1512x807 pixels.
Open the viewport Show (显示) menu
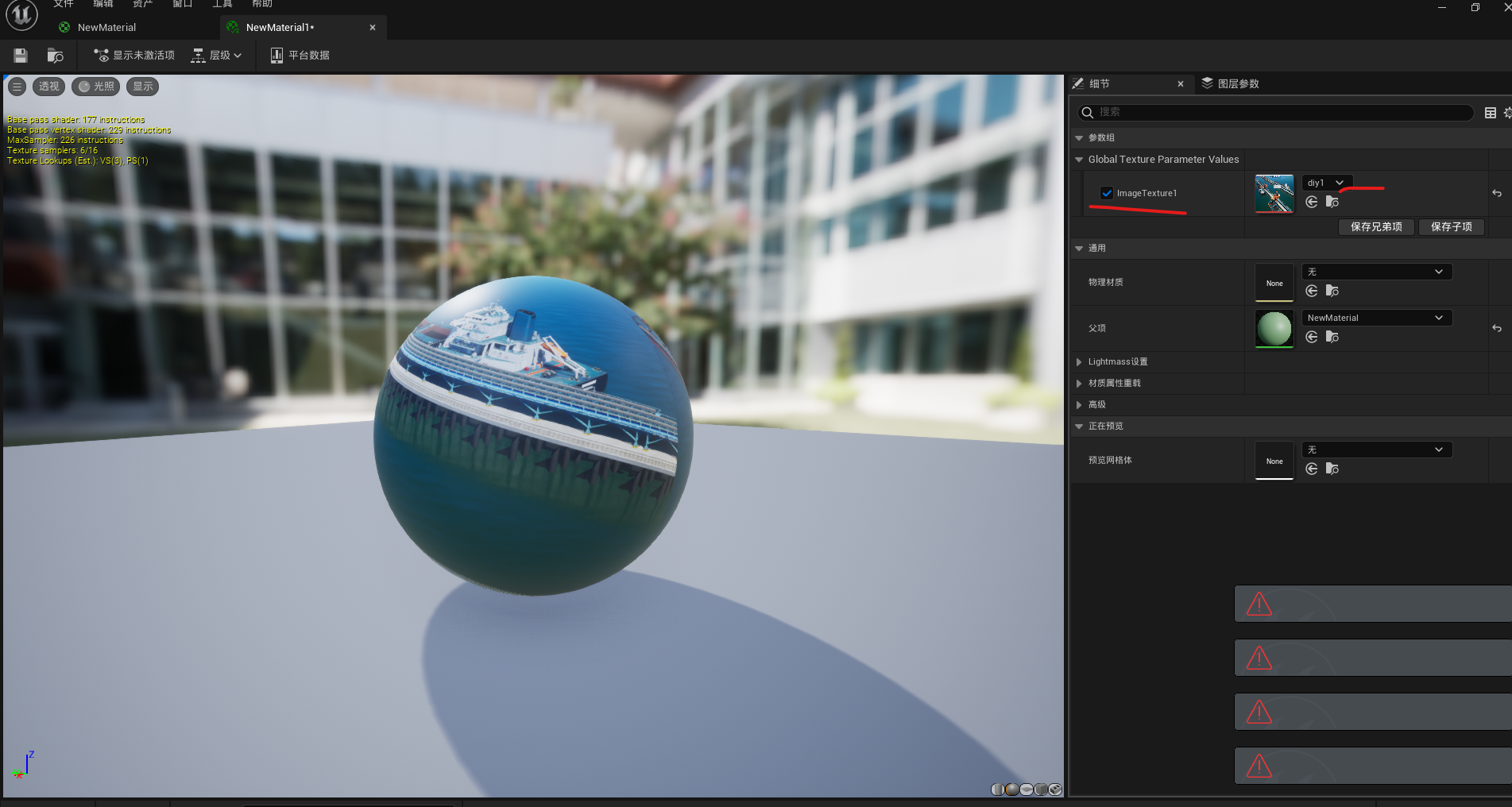click(x=142, y=87)
